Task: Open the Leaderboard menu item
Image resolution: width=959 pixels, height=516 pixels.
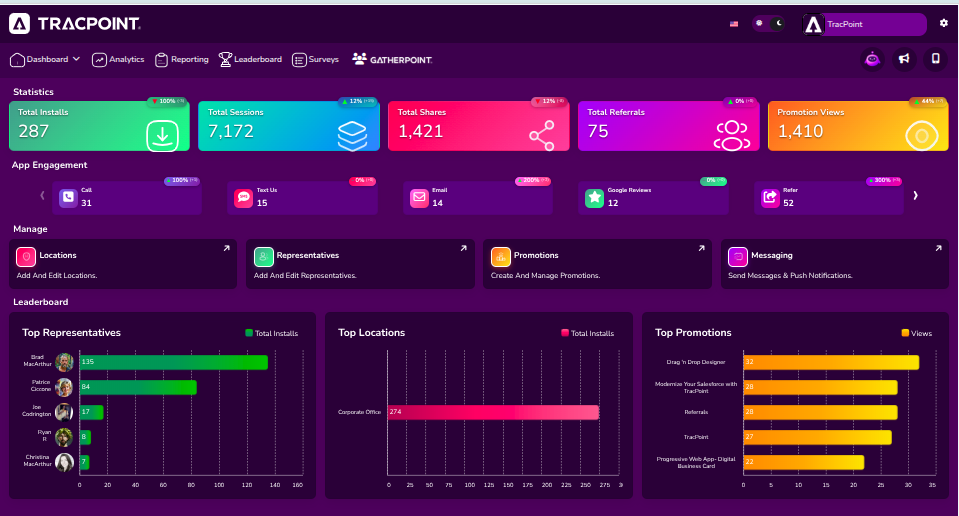Action: point(251,59)
